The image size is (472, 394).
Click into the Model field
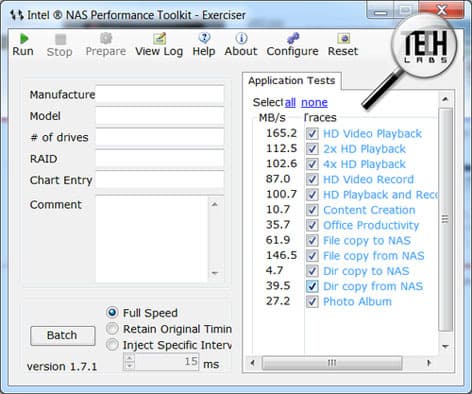click(x=160, y=116)
